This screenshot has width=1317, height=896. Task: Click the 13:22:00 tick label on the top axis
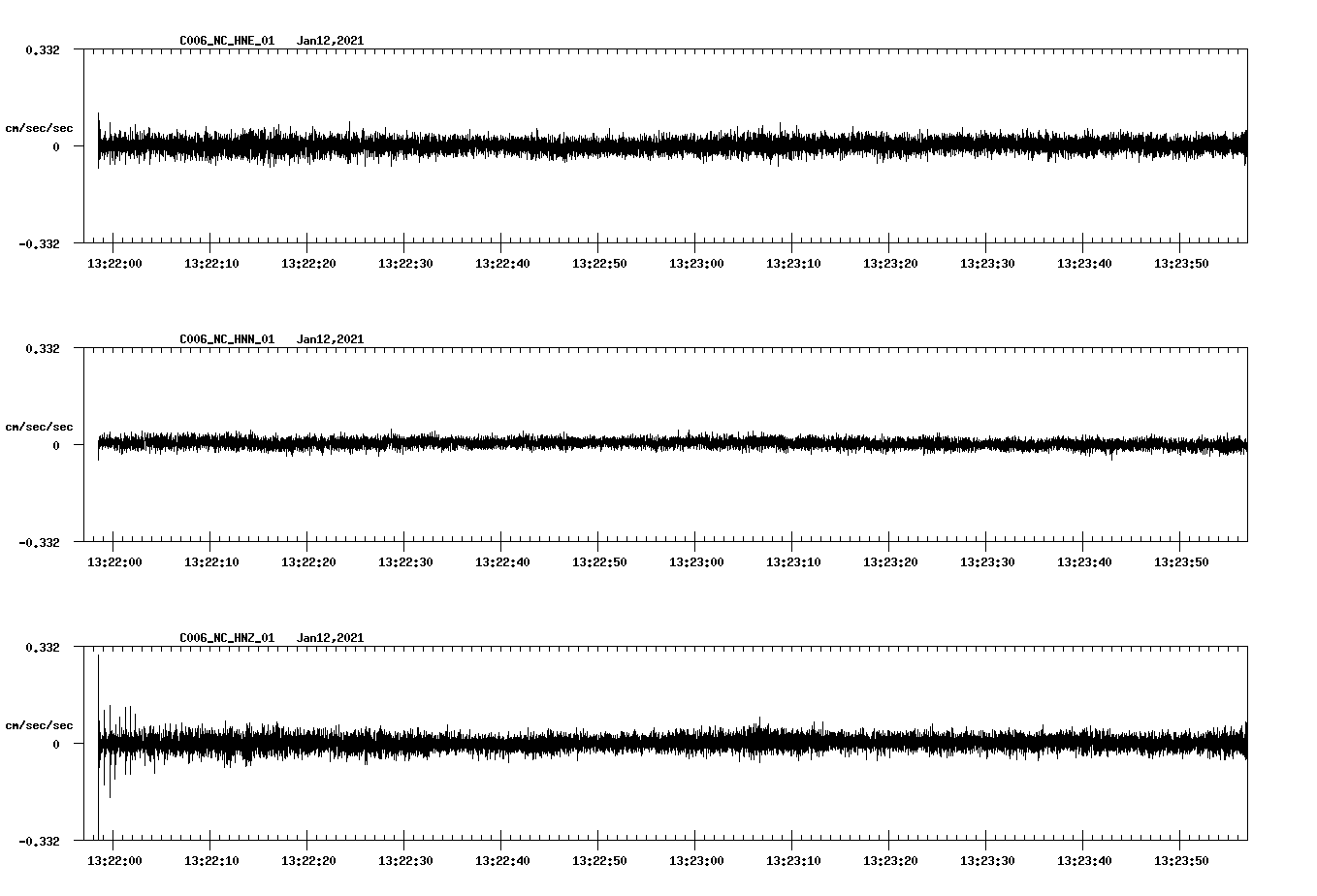coord(115,262)
